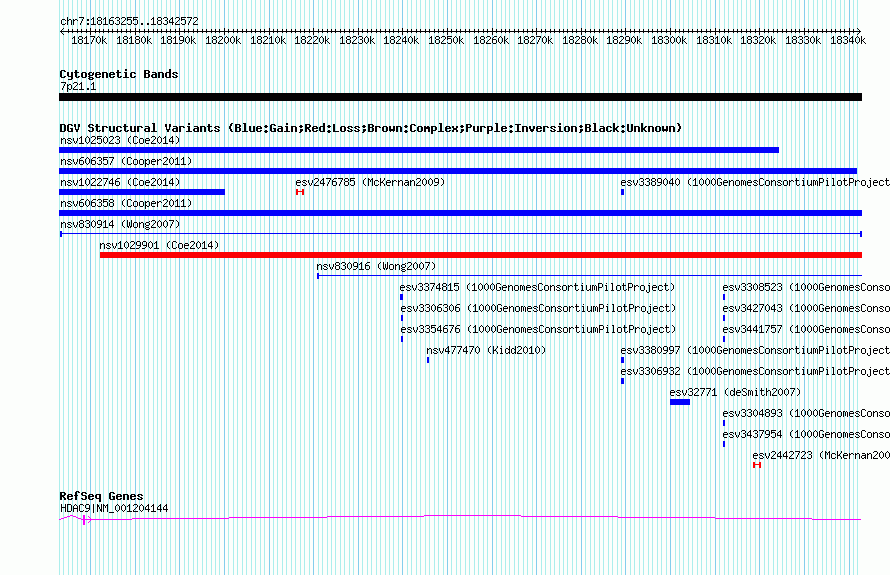Select the blue esv32771 gain bar
Viewport: 890px width, 575px height.
point(680,402)
